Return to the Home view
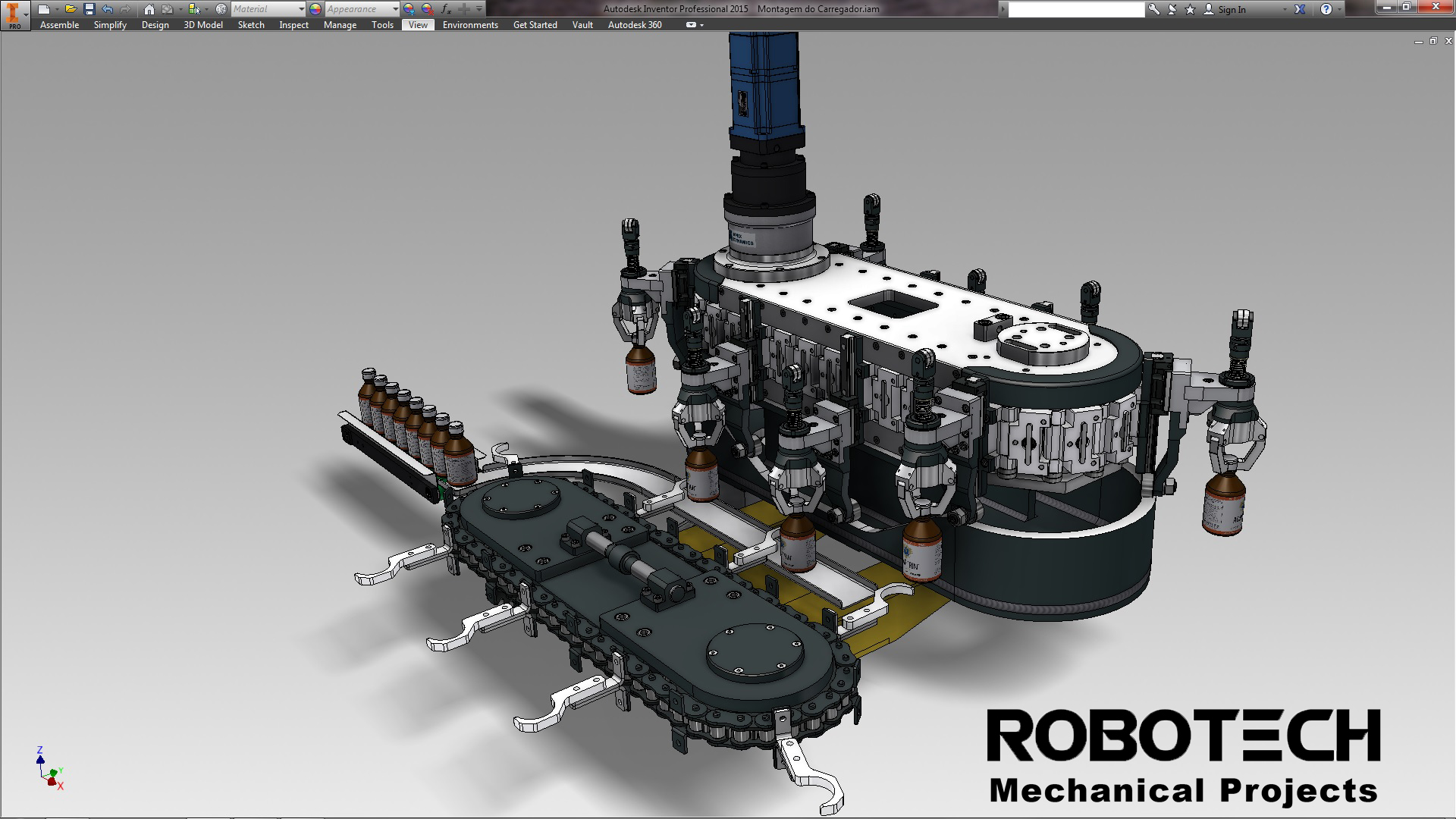 click(x=149, y=9)
